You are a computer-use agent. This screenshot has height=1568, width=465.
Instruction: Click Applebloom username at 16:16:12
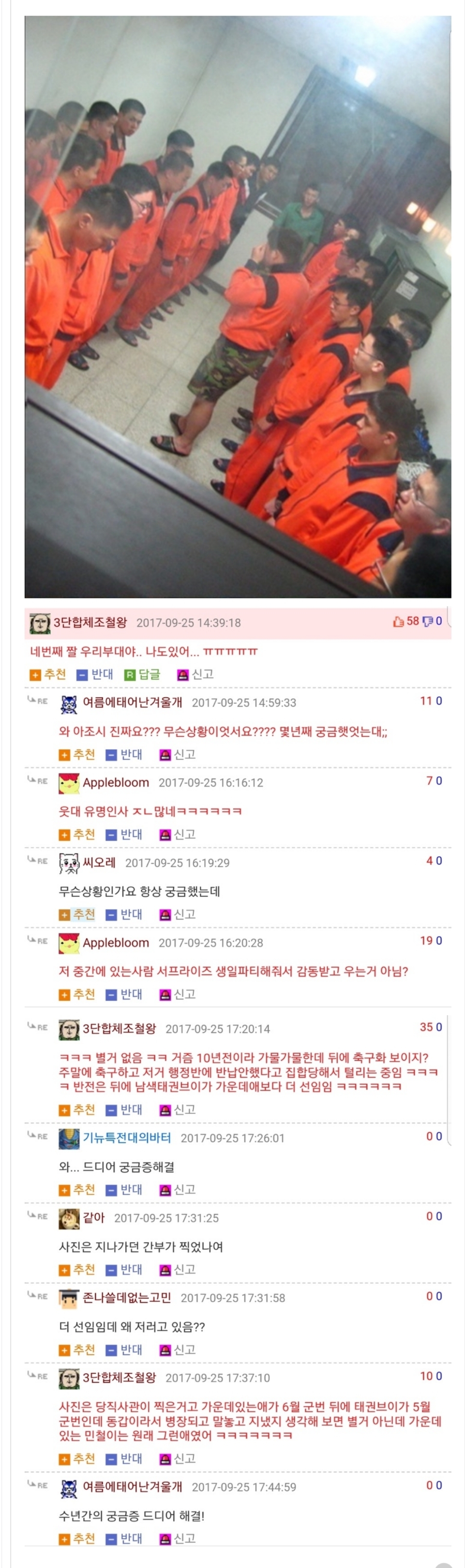(116, 782)
